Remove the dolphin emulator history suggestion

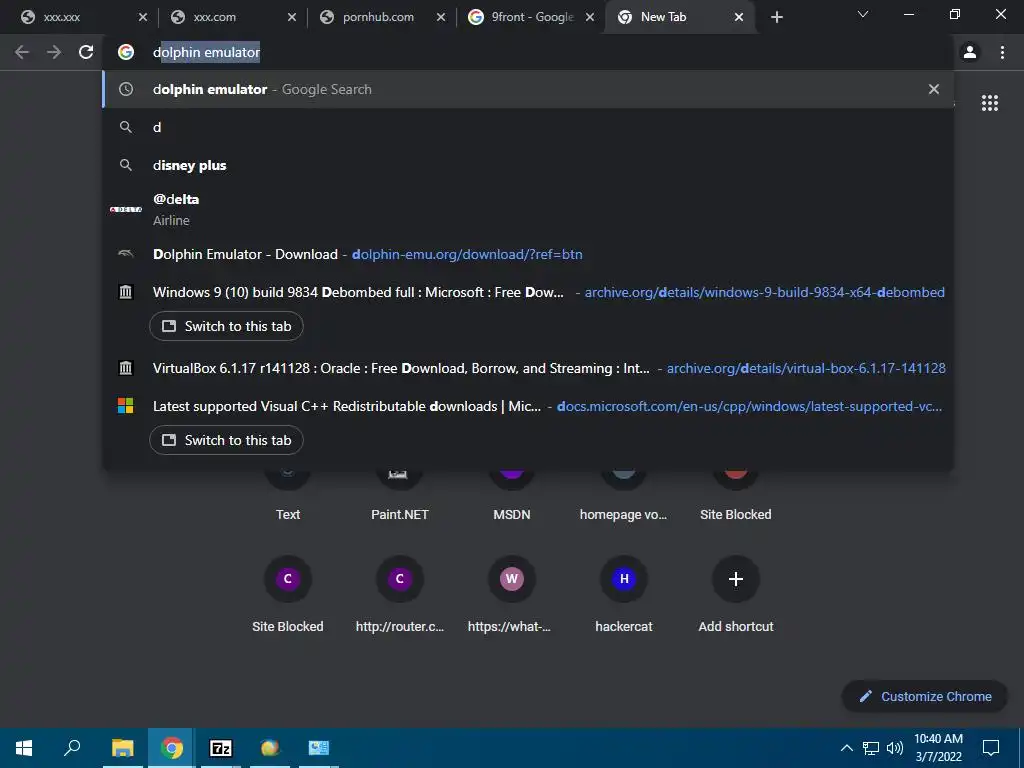pos(934,89)
